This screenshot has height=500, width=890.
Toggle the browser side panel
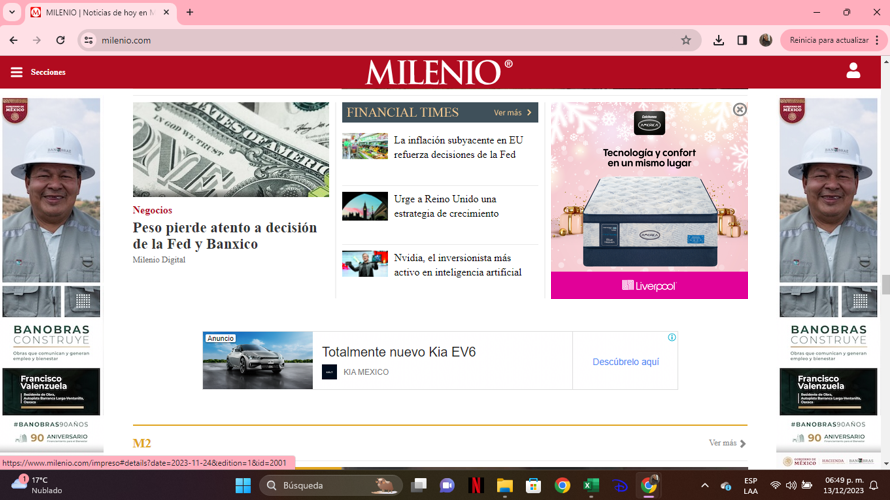tap(742, 40)
